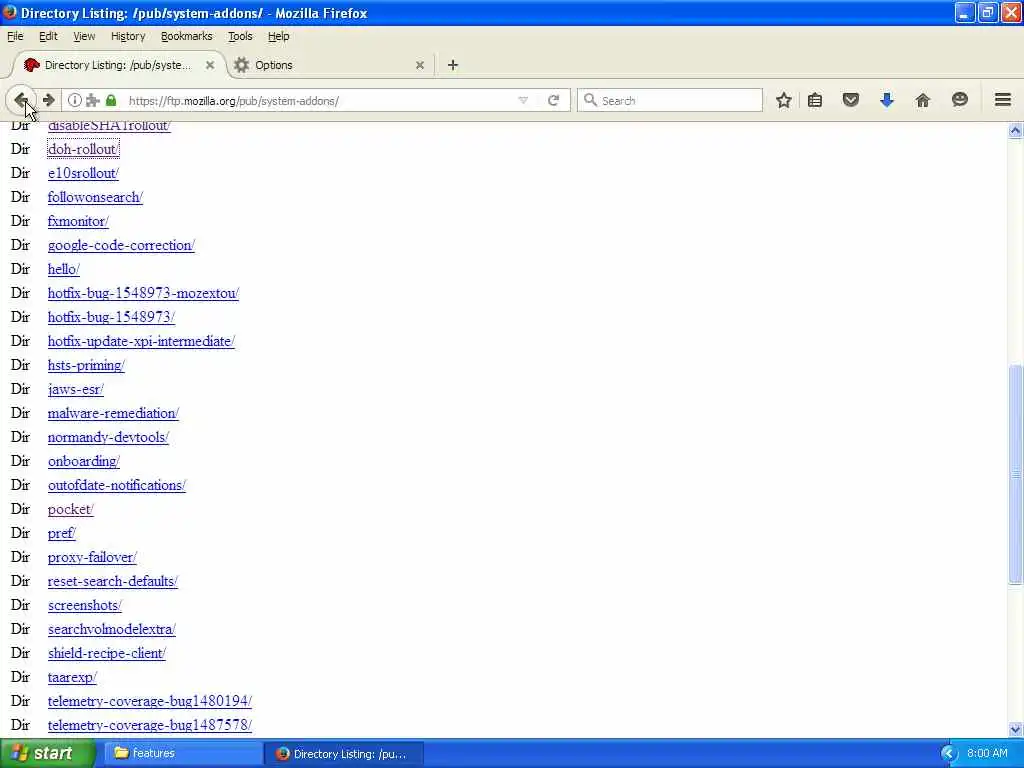Viewport: 1024px width, 768px height.
Task: Open the File menu
Action: 15,37
